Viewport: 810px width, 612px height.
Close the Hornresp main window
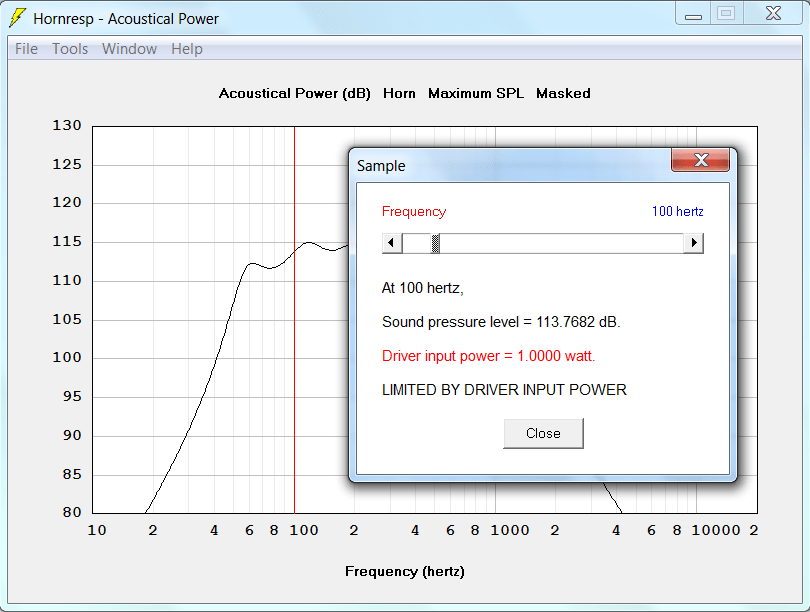click(x=773, y=13)
